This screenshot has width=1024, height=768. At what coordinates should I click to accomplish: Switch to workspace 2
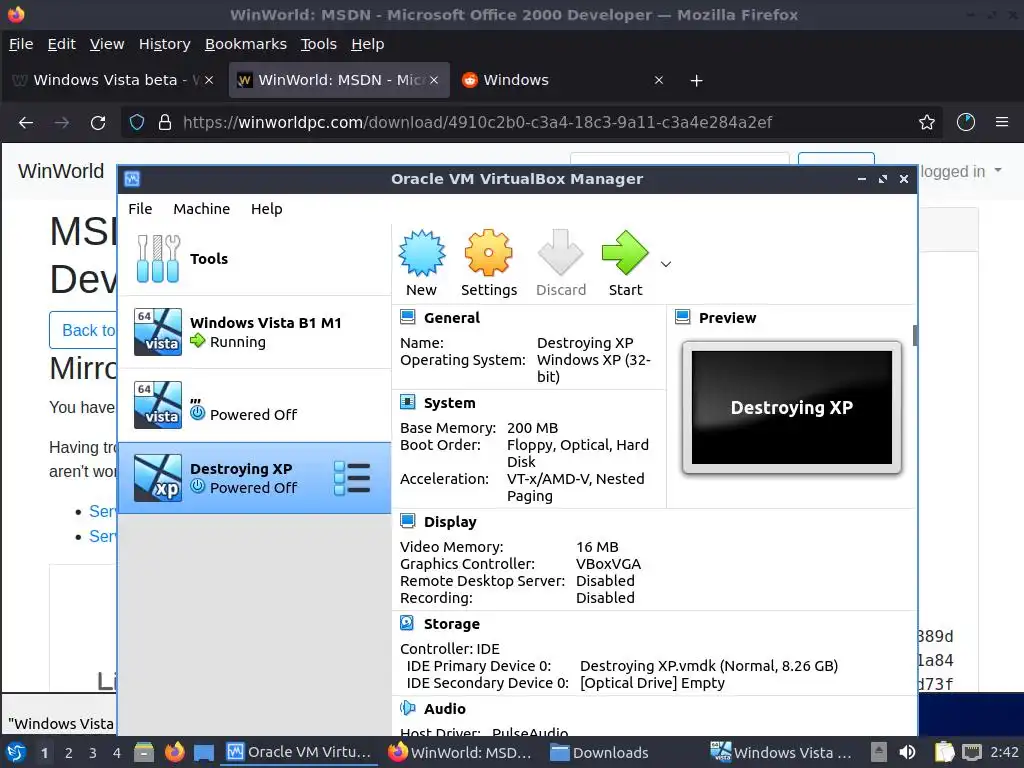[x=69, y=753]
